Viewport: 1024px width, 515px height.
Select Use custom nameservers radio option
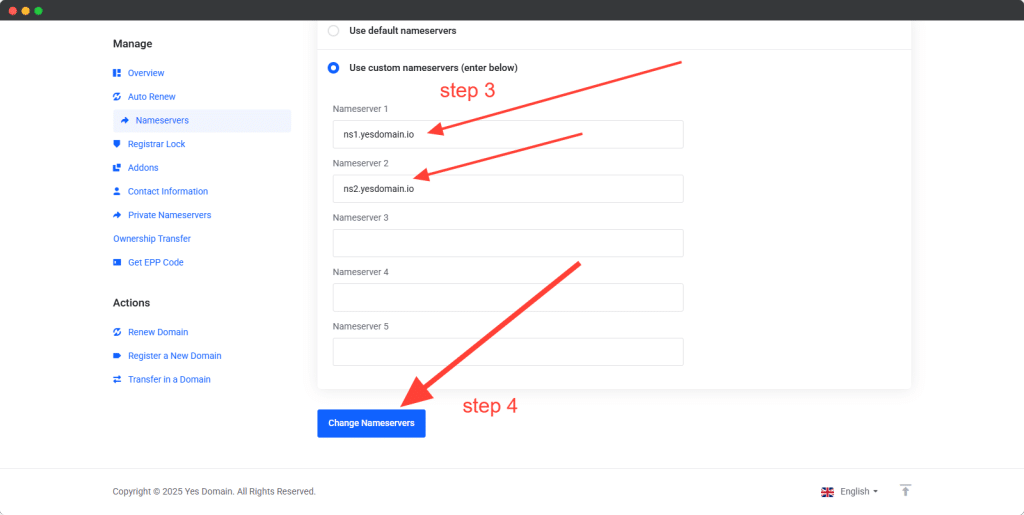(333, 68)
